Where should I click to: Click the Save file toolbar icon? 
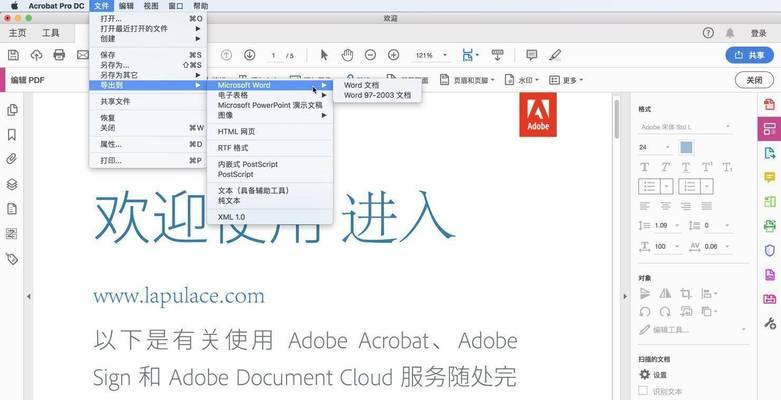[13, 55]
